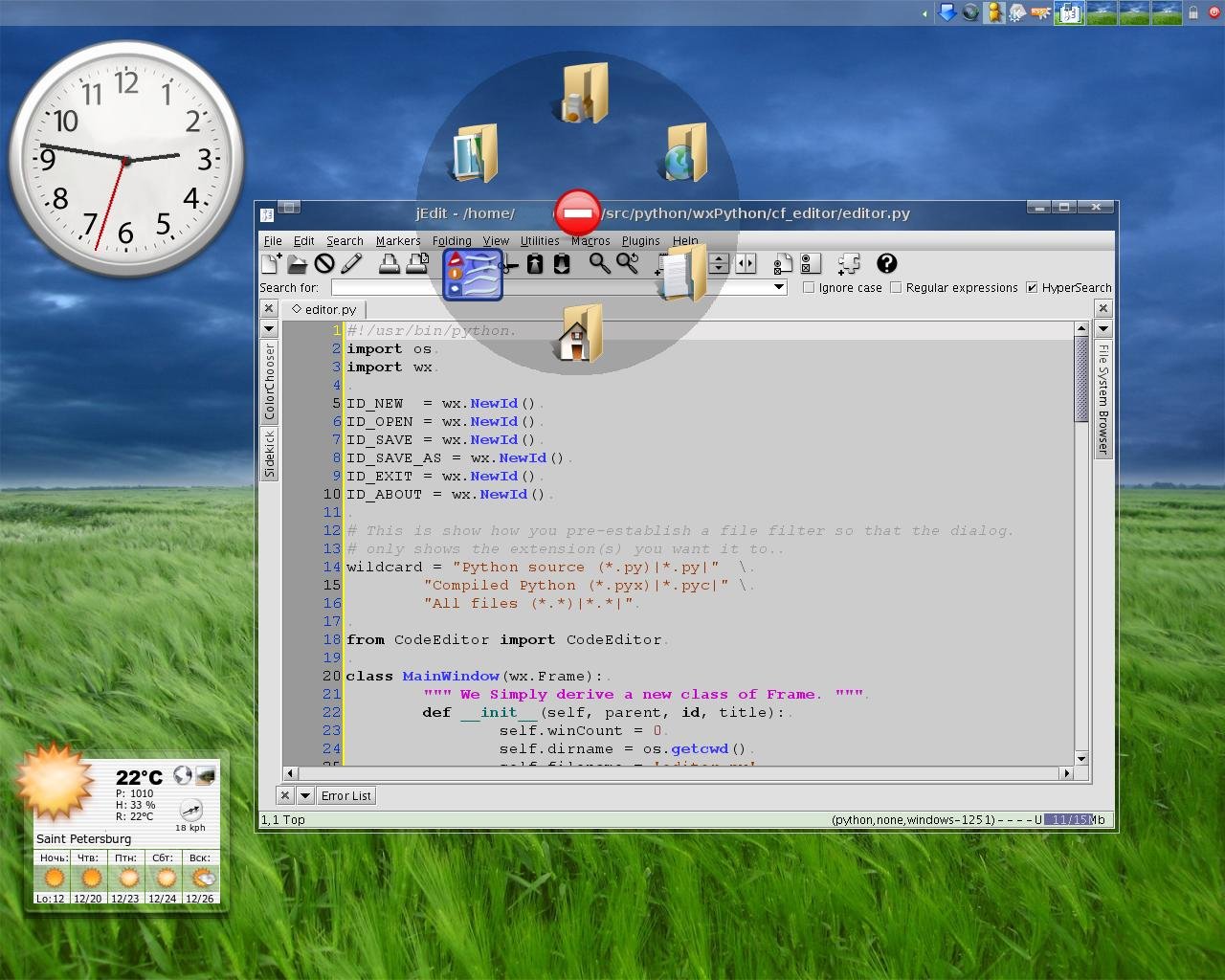Expand left dock menu arrow above ColorChooser

click(x=269, y=328)
